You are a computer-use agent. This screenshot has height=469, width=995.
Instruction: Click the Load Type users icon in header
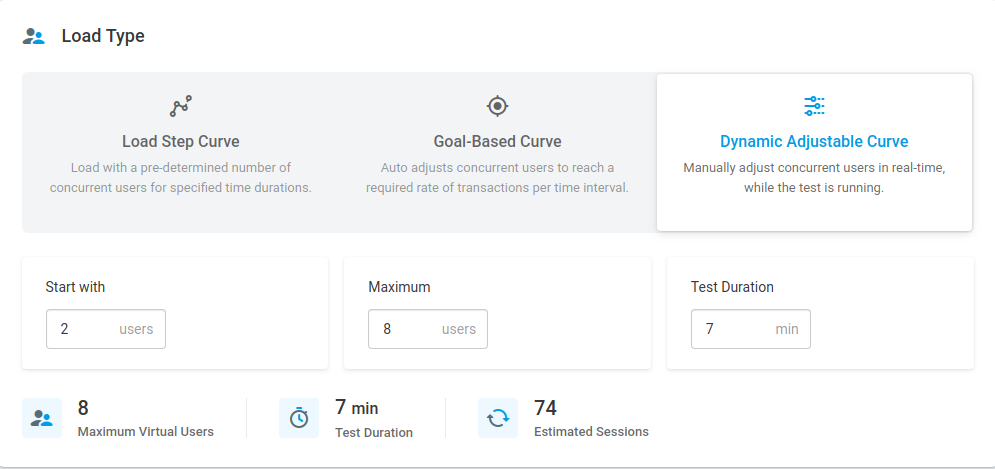pos(34,37)
